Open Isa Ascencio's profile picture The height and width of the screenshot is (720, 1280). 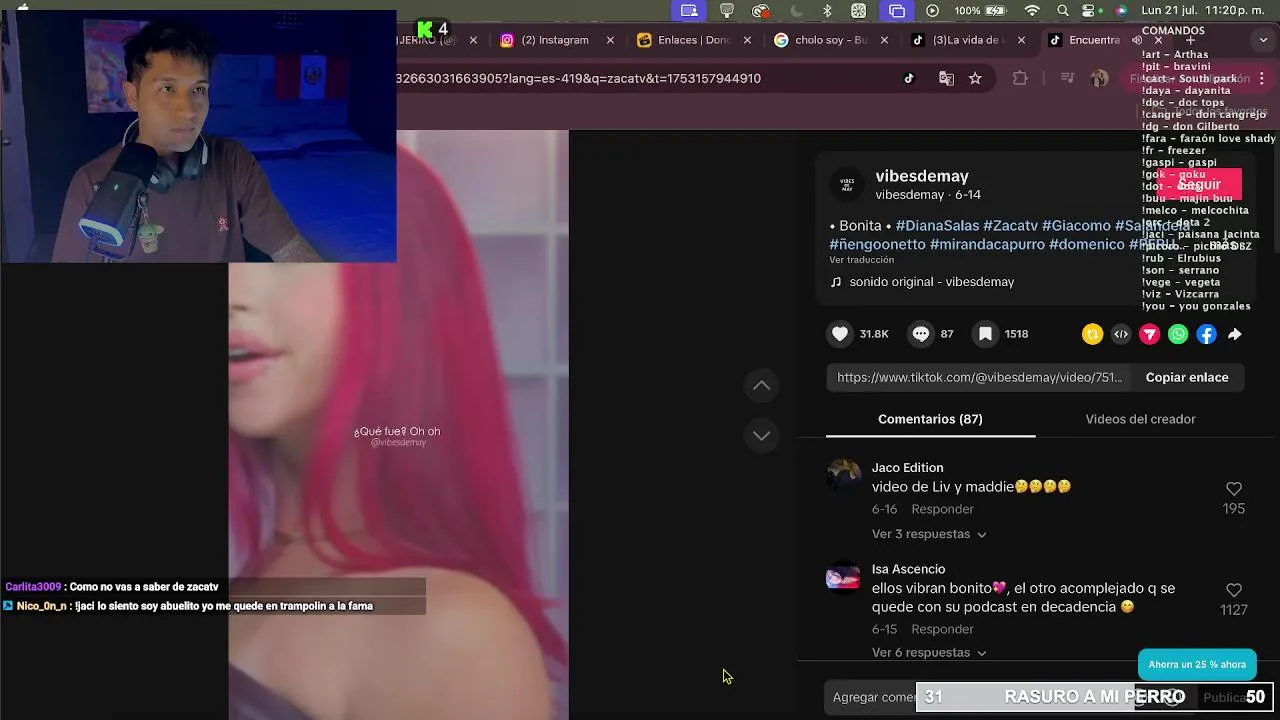pos(843,578)
